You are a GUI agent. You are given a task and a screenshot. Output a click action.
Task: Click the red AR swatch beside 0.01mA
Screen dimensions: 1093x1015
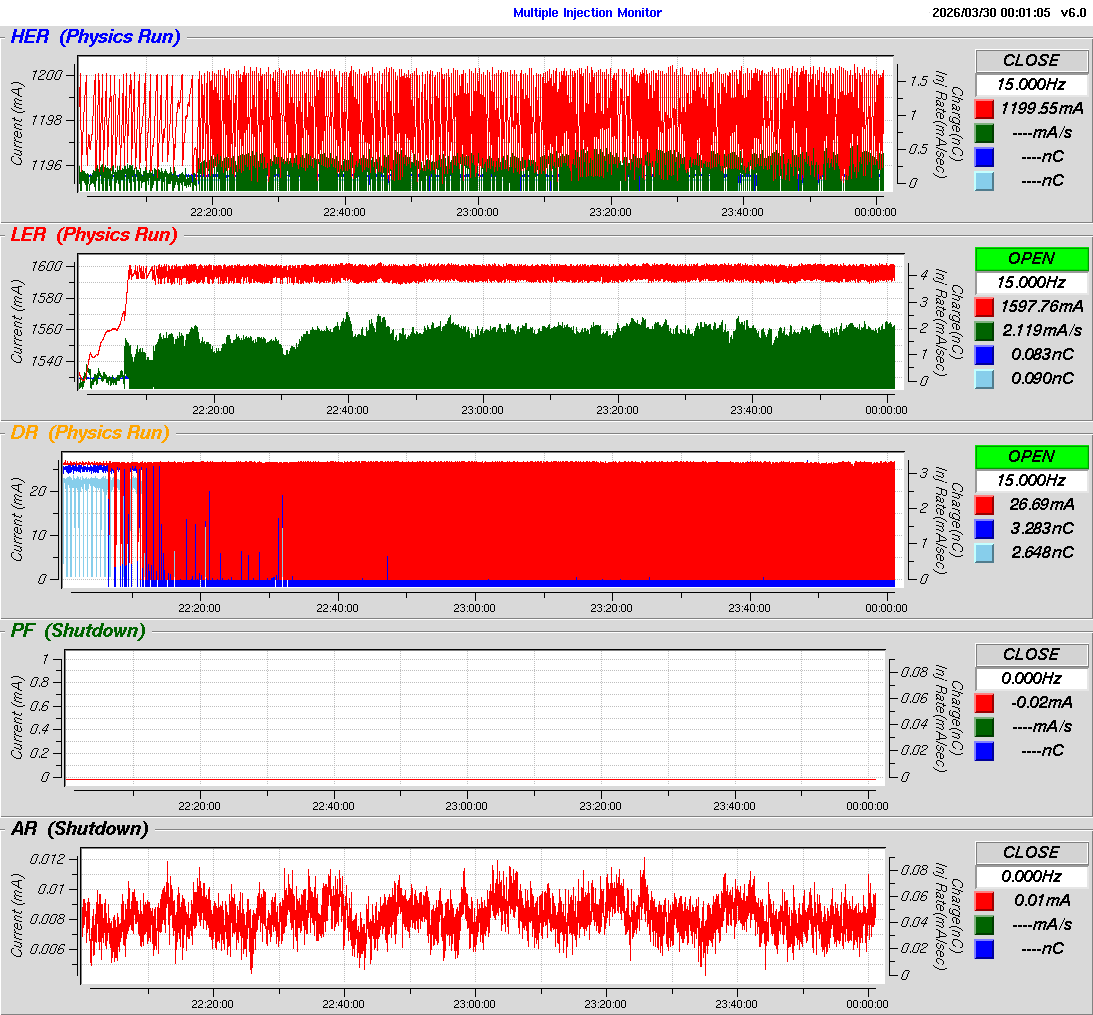point(984,900)
